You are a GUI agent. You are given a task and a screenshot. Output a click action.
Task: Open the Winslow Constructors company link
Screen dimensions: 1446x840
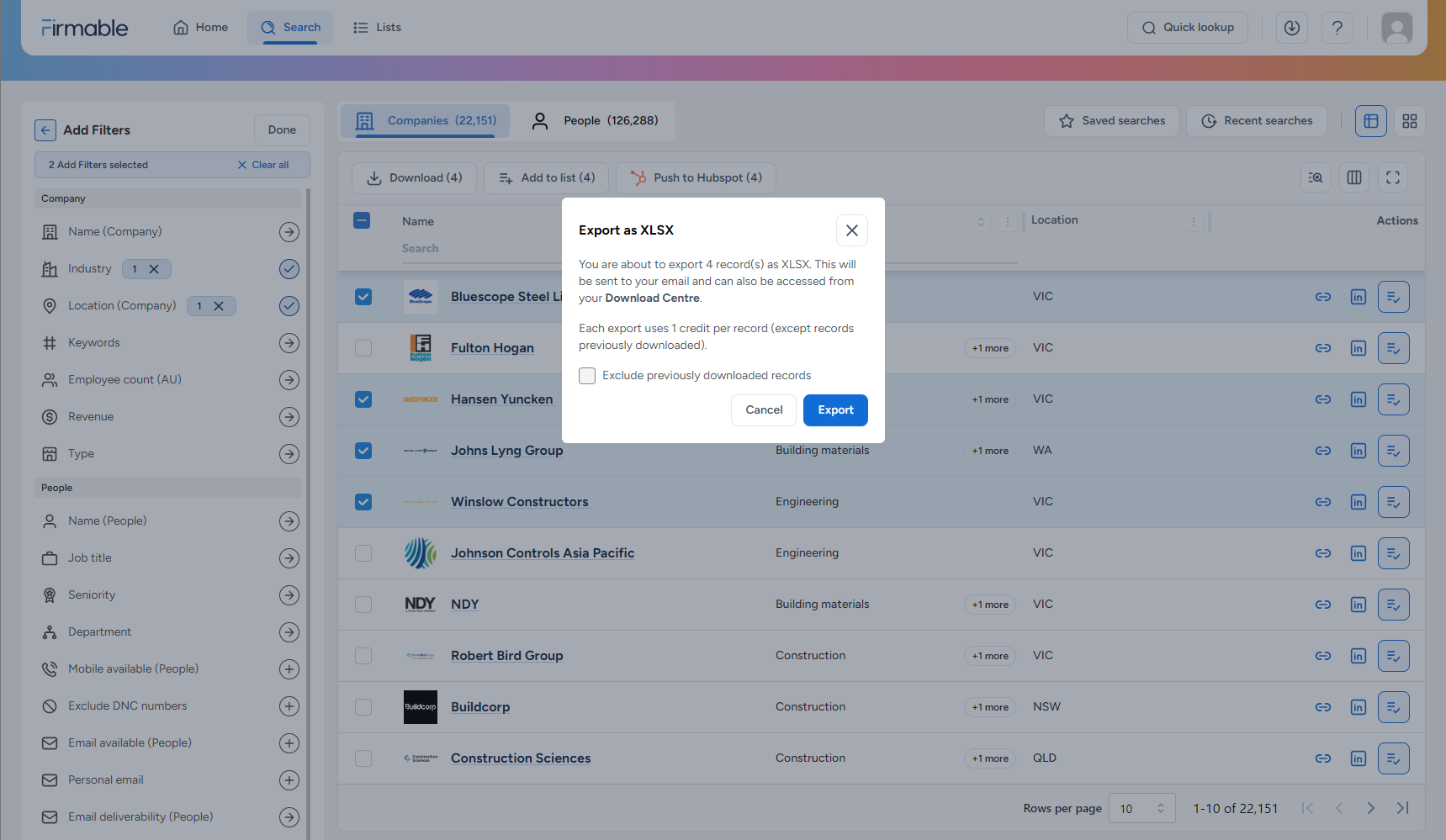click(520, 502)
